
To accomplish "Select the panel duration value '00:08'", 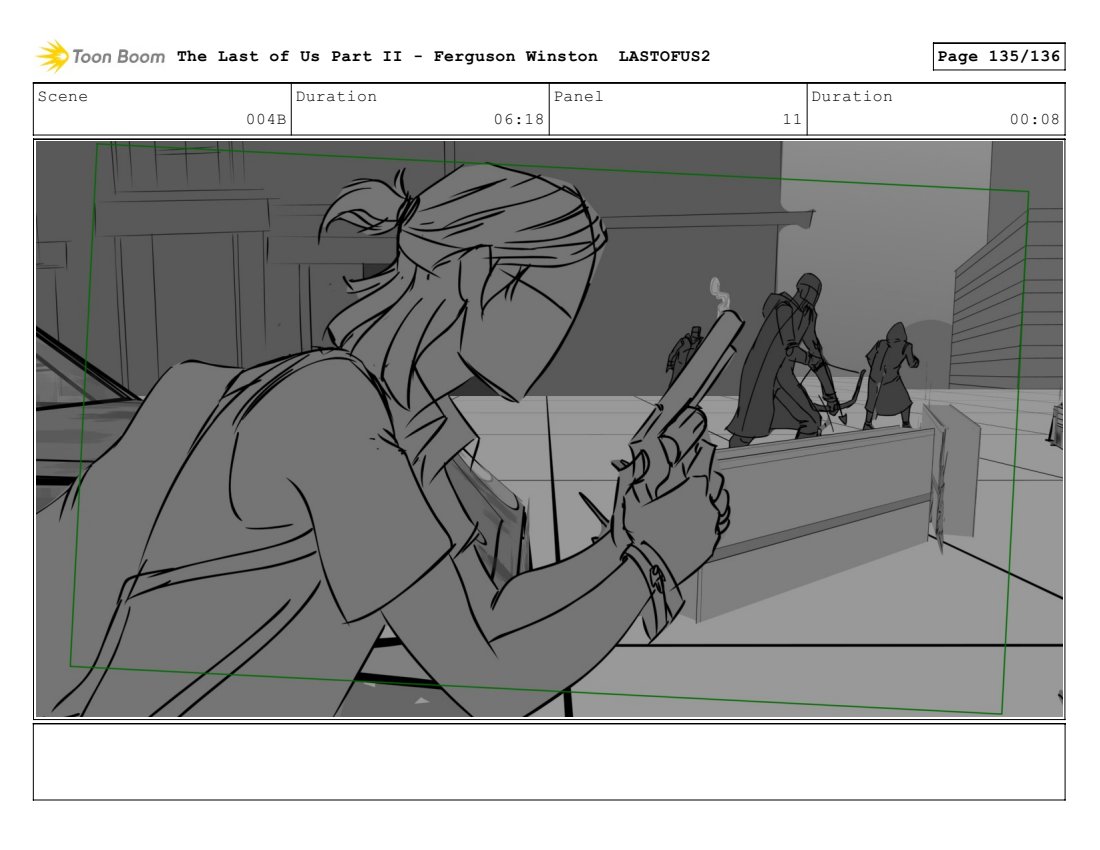I will pos(1034,119).
